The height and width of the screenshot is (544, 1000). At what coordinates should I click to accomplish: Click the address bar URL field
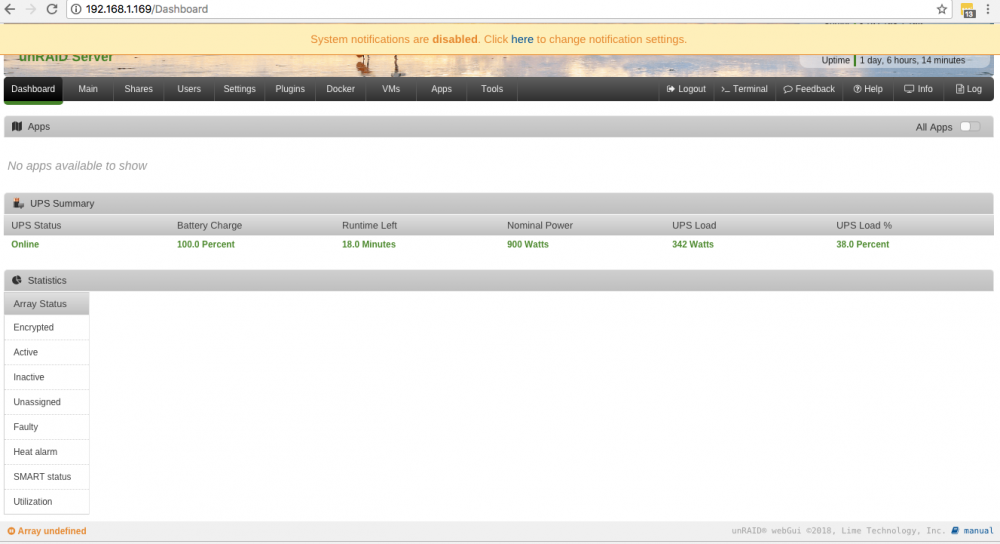508,9
